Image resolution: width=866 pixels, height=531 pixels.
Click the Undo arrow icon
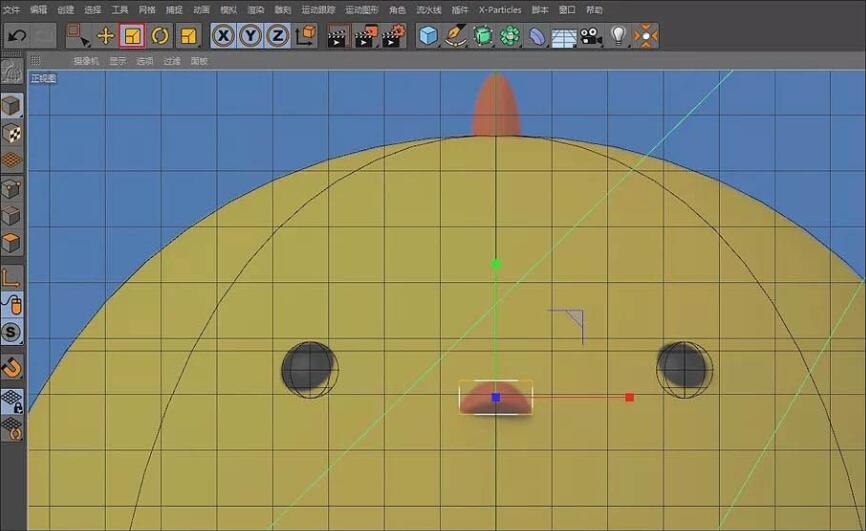click(x=17, y=36)
